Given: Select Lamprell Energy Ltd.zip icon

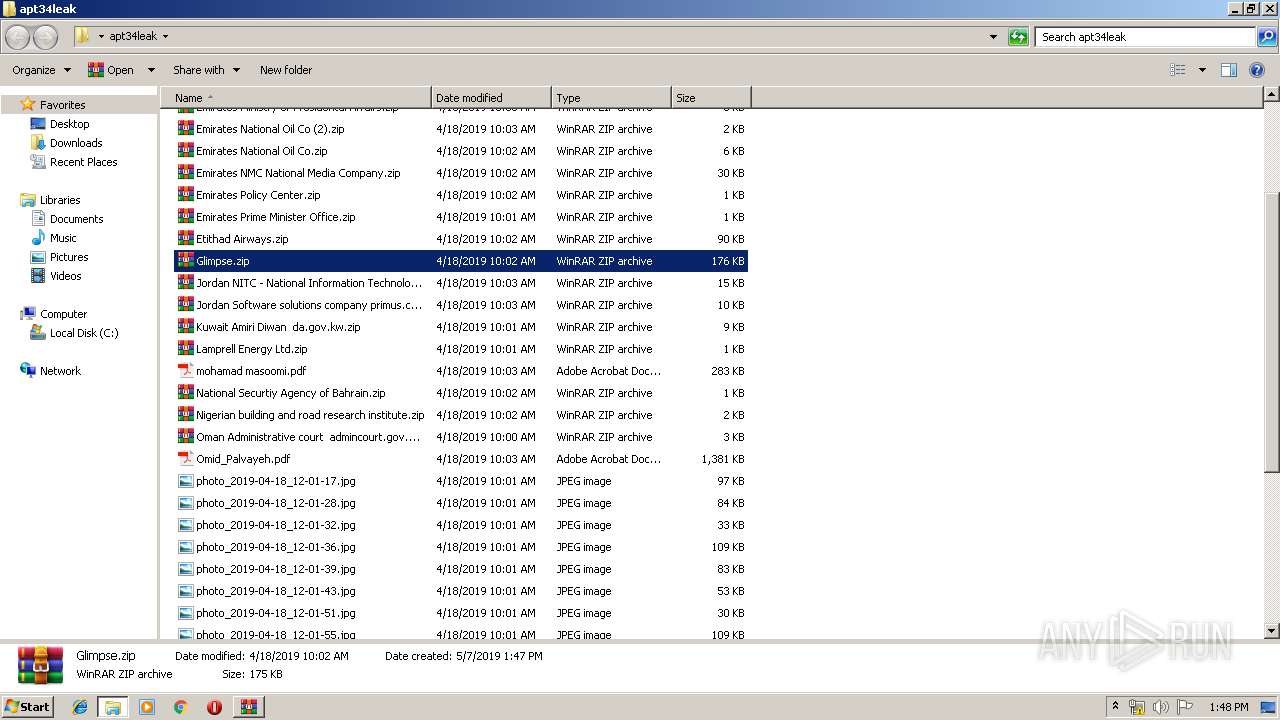Looking at the screenshot, I should [x=186, y=349].
